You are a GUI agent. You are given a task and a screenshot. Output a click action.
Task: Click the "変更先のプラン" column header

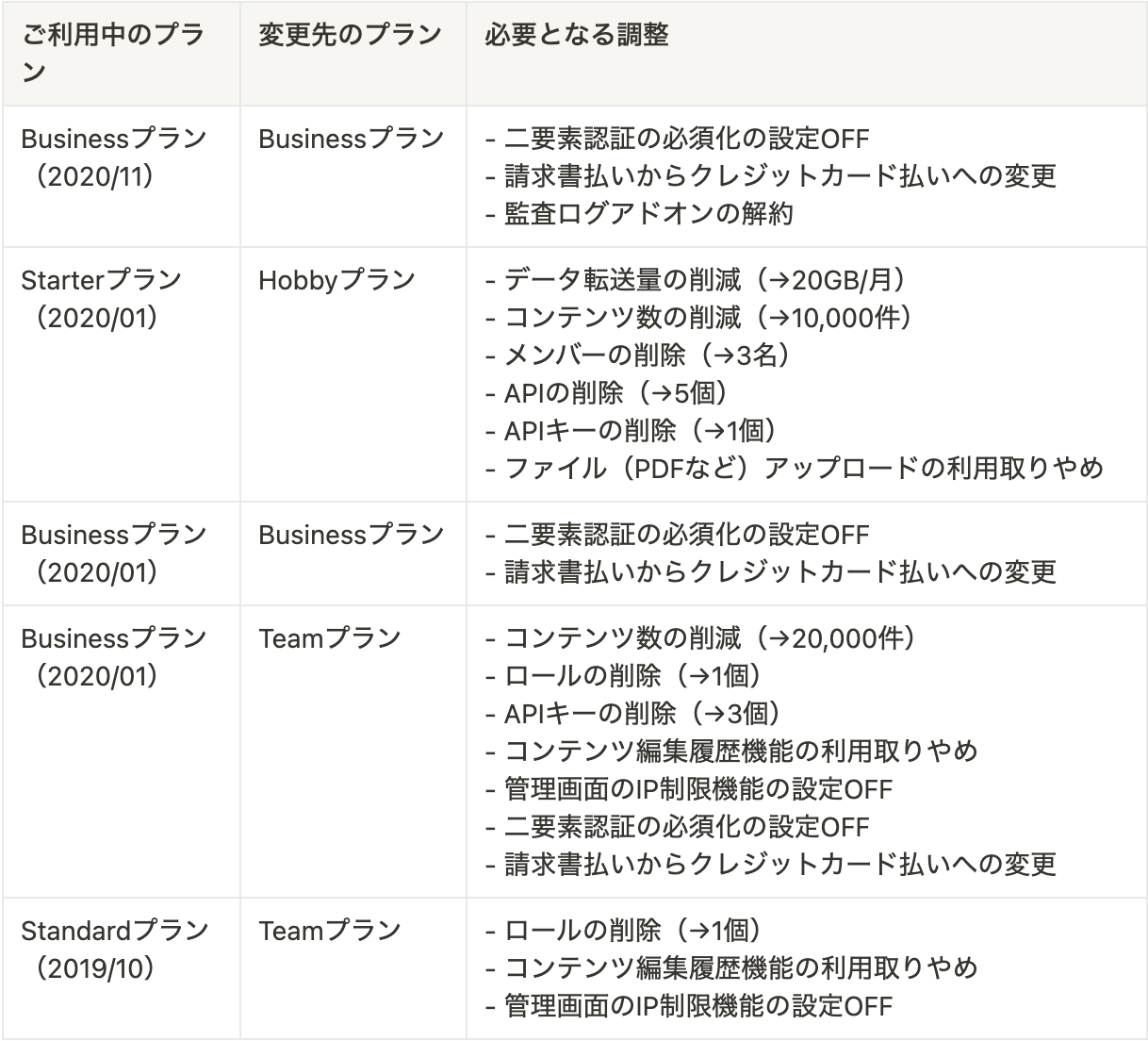pyautogui.click(x=350, y=35)
